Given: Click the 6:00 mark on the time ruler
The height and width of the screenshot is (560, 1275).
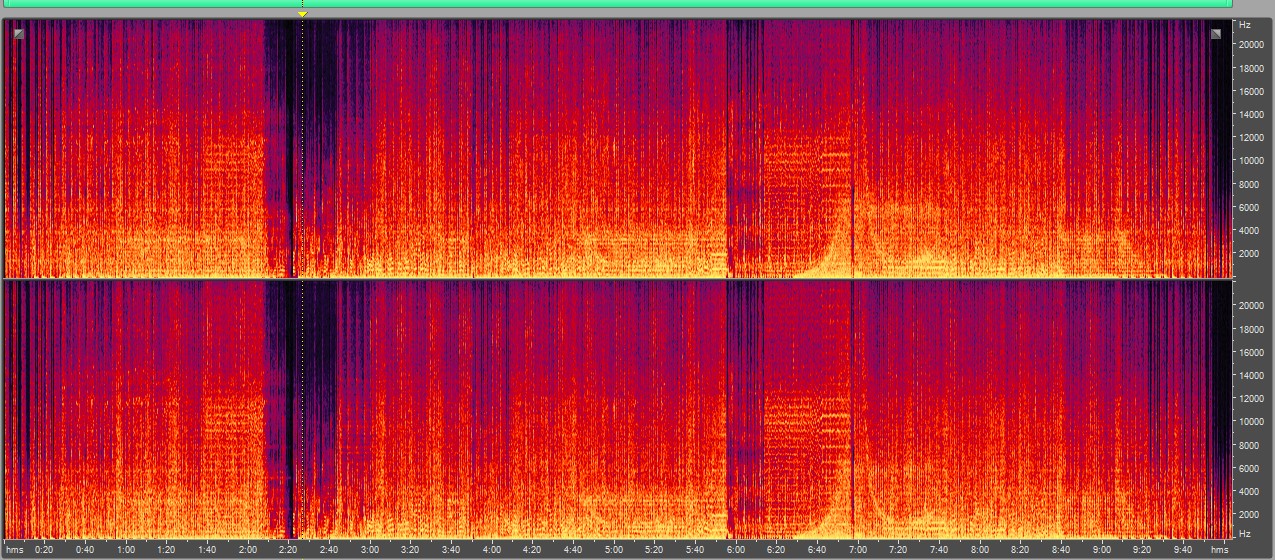Looking at the screenshot, I should [736, 550].
